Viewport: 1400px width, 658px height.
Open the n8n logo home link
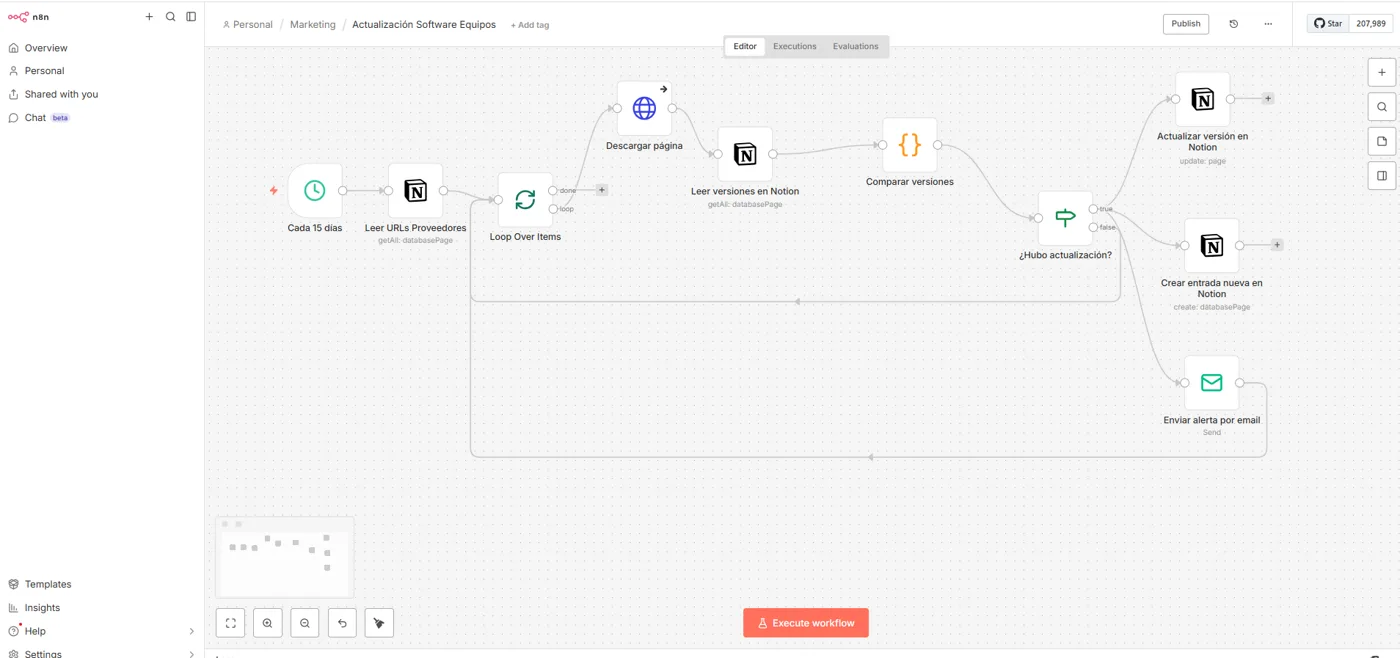tap(29, 17)
